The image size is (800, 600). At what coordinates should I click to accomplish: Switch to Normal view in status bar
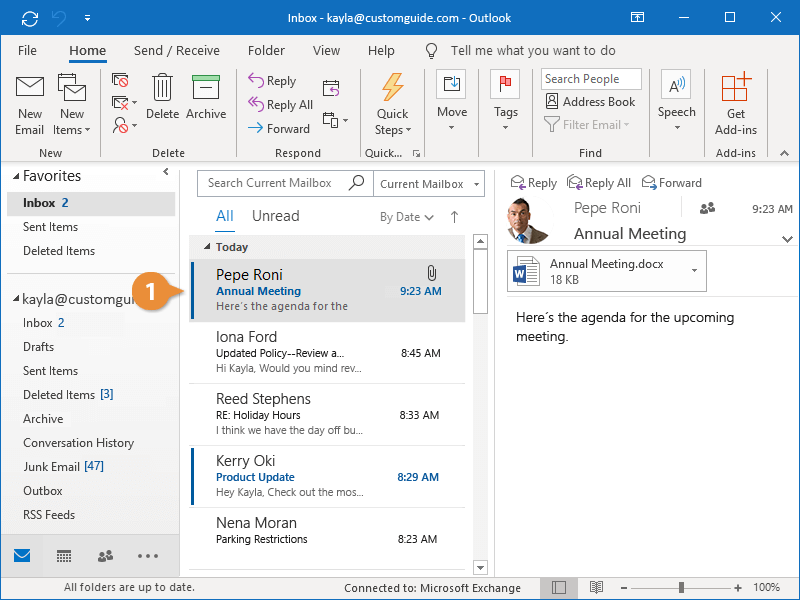[559, 588]
